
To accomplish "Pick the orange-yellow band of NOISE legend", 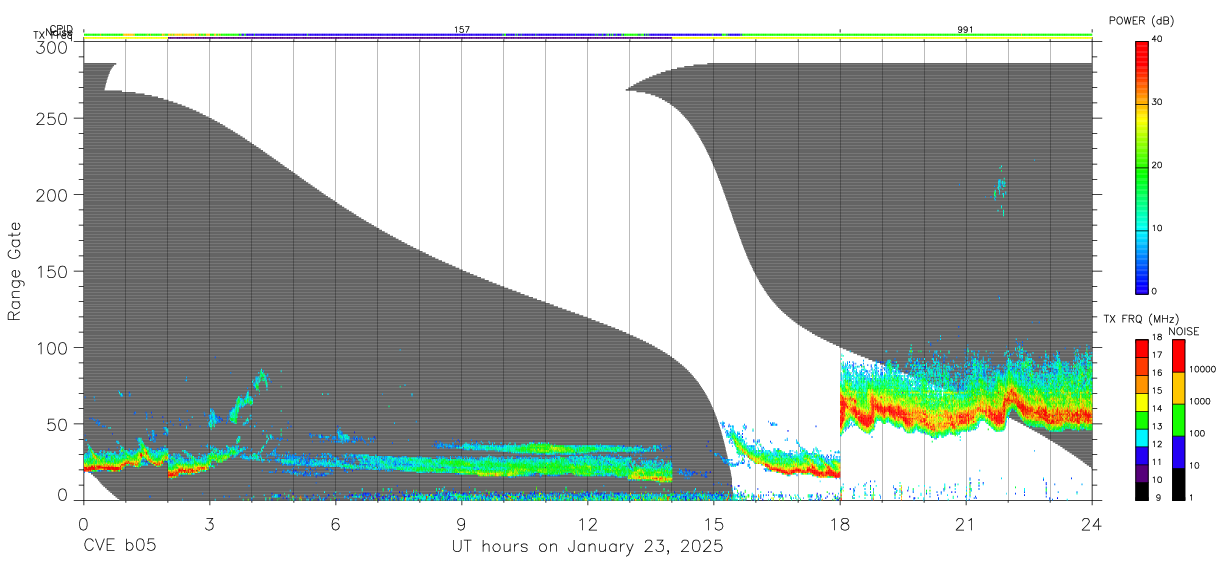I will click(x=1178, y=387).
